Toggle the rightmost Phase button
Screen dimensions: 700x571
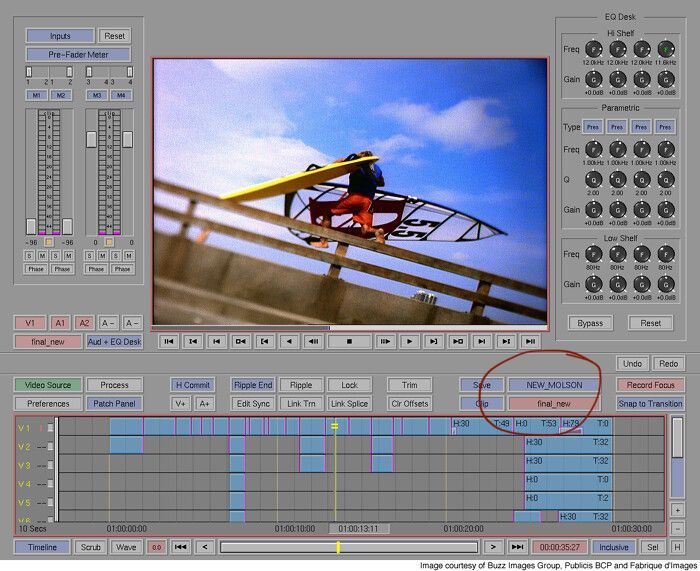pos(122,269)
